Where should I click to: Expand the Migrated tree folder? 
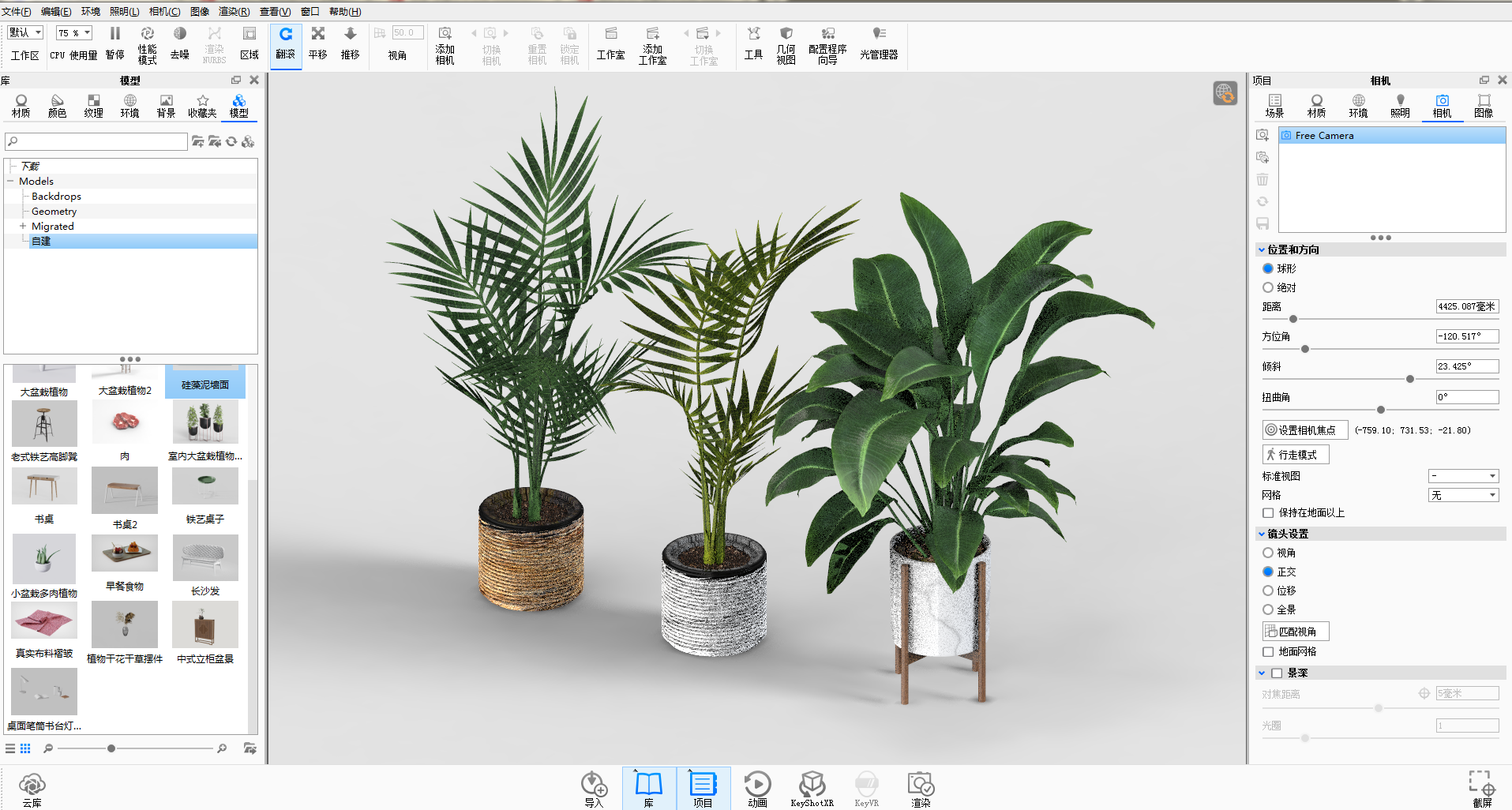[23, 226]
